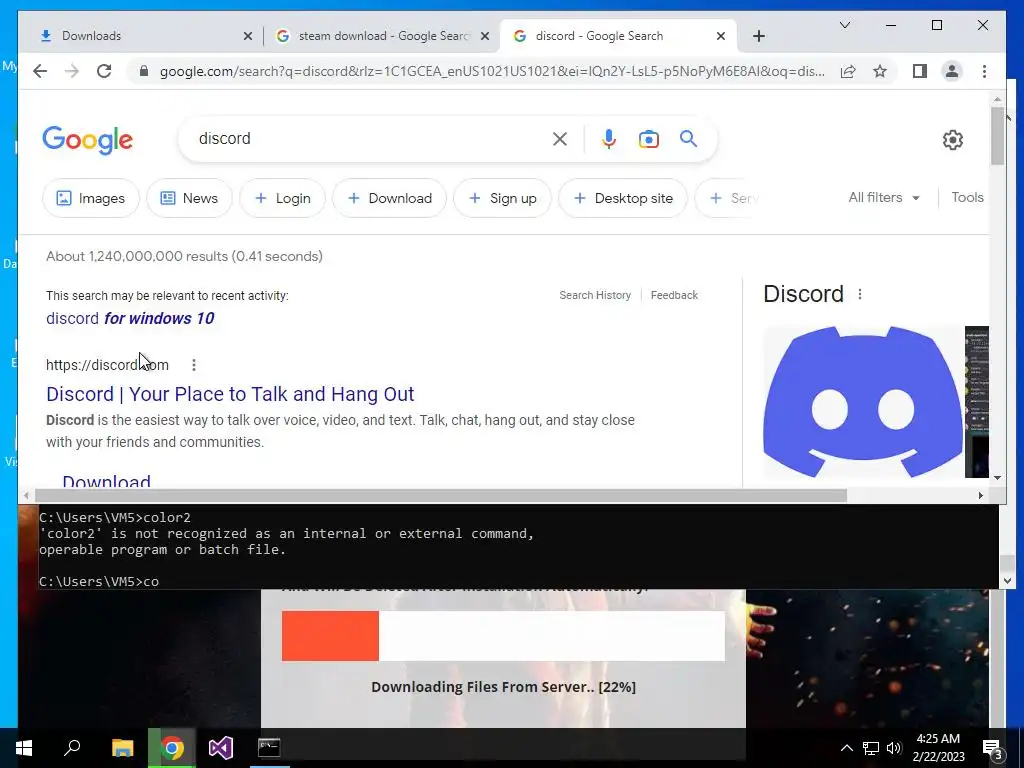Open the search Tools option
Screen dimensions: 1024x768
click(x=967, y=197)
